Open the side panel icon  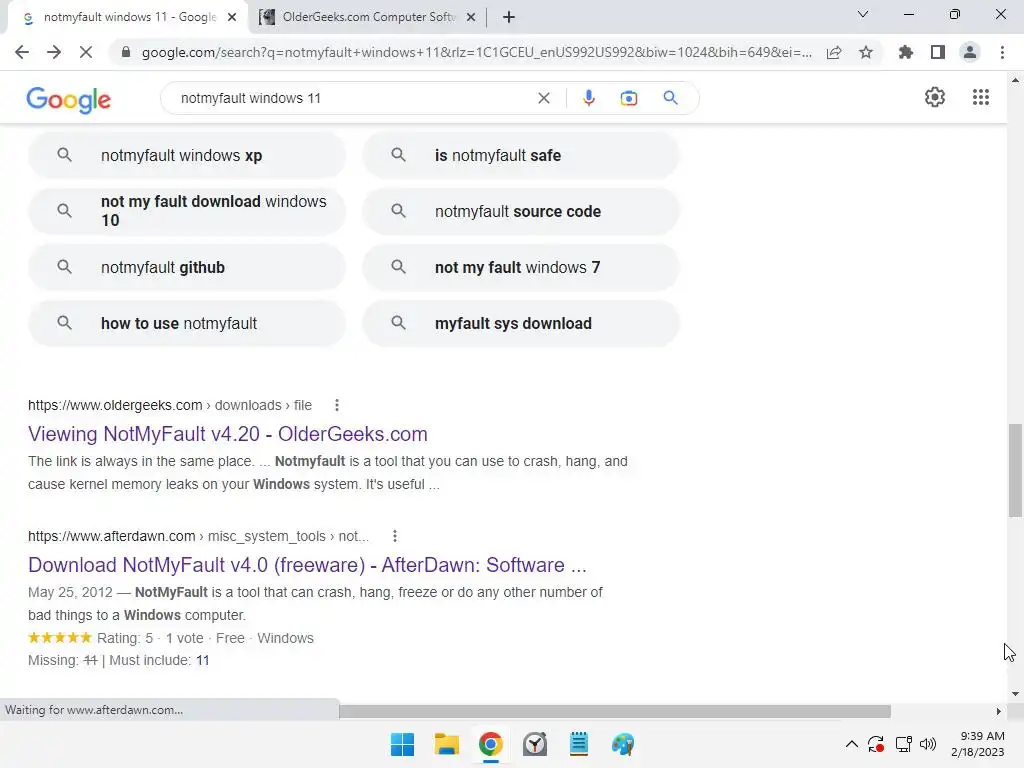point(938,52)
